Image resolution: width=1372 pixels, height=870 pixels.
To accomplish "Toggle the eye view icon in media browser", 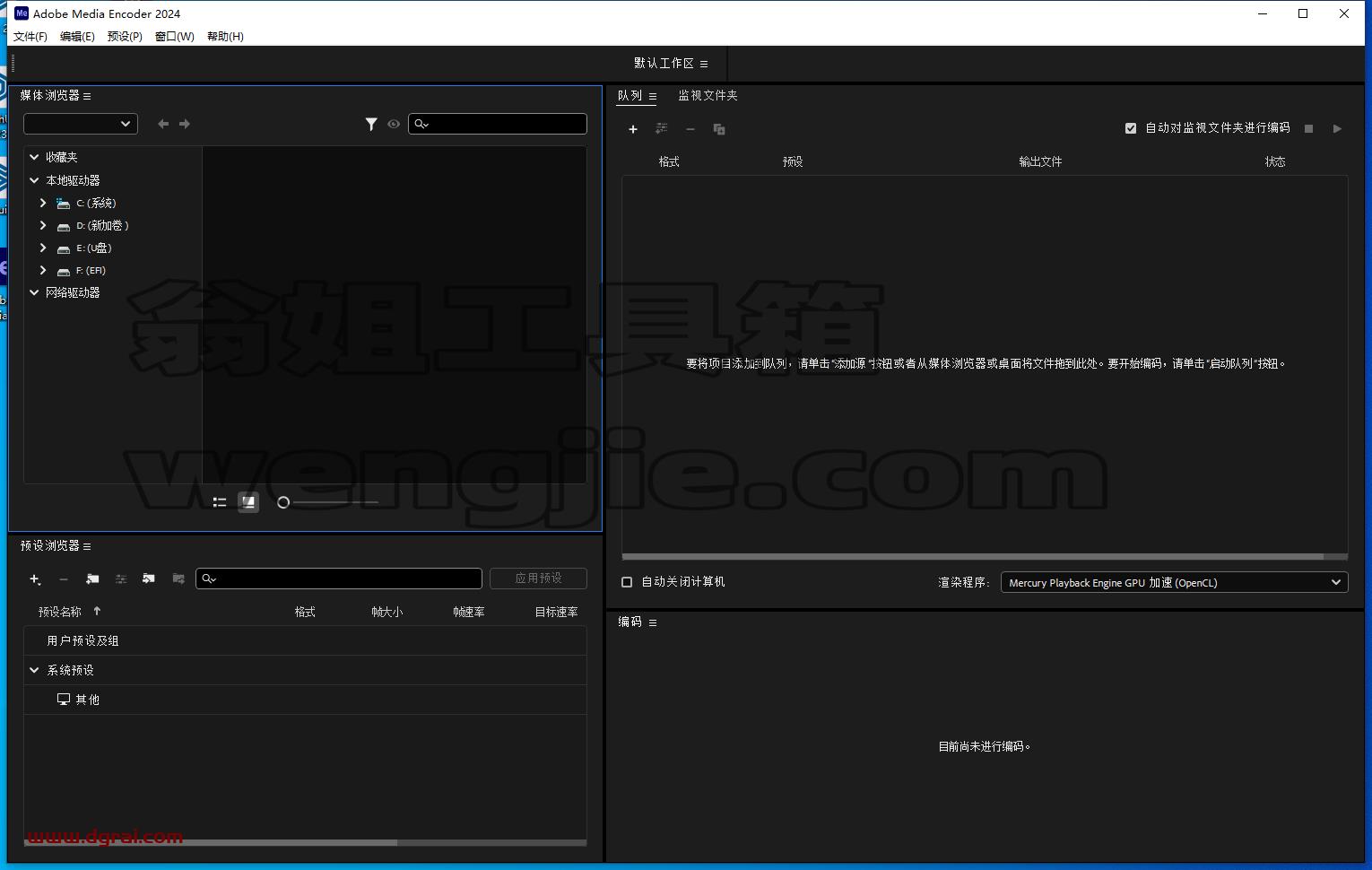I will point(394,124).
